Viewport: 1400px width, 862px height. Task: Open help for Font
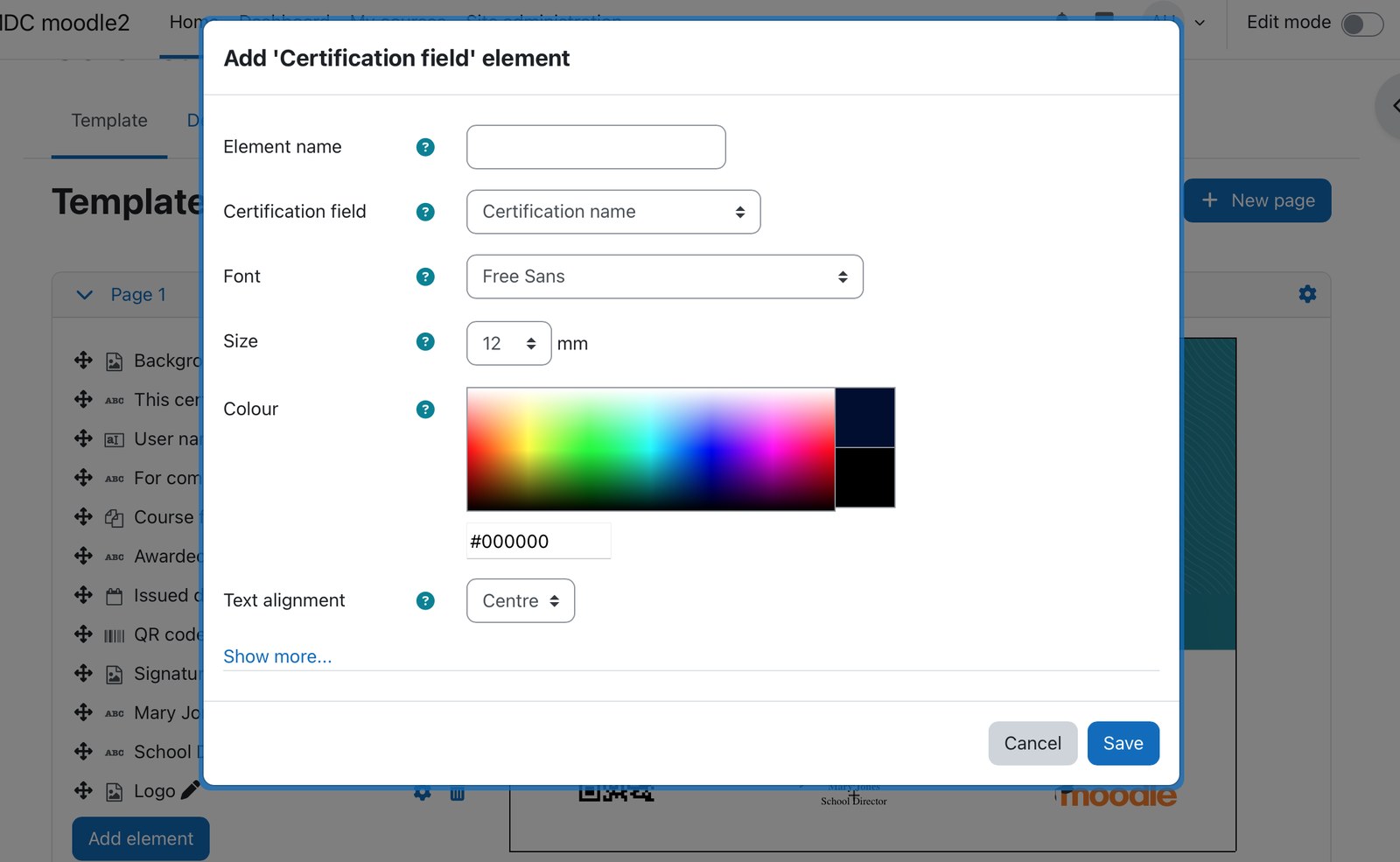(425, 277)
